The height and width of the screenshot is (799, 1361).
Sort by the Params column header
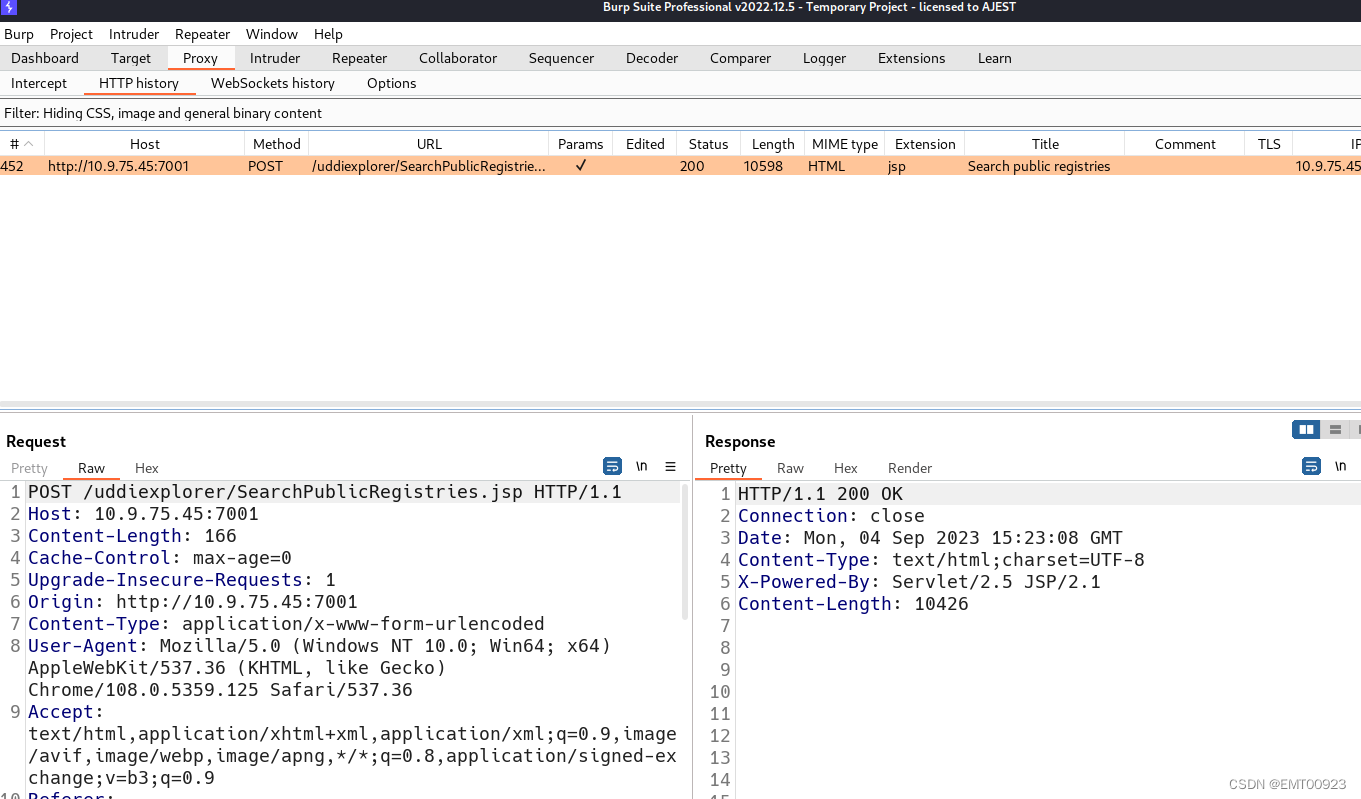(x=580, y=144)
